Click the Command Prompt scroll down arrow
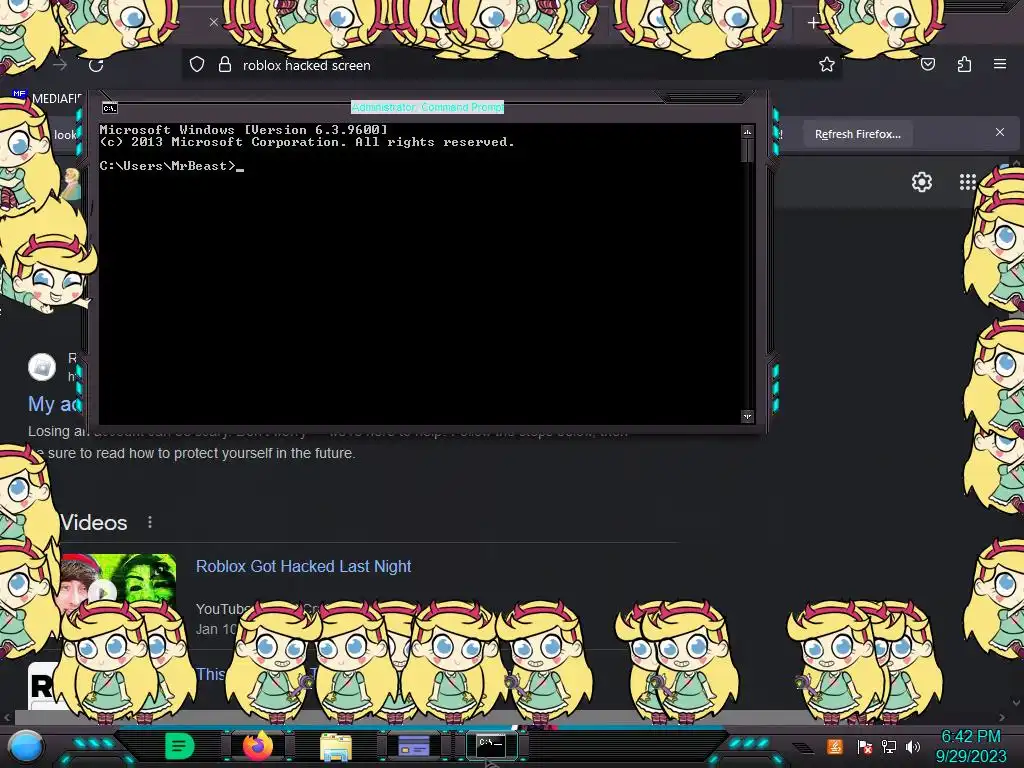Screen dimensions: 1024x768 coord(748,416)
